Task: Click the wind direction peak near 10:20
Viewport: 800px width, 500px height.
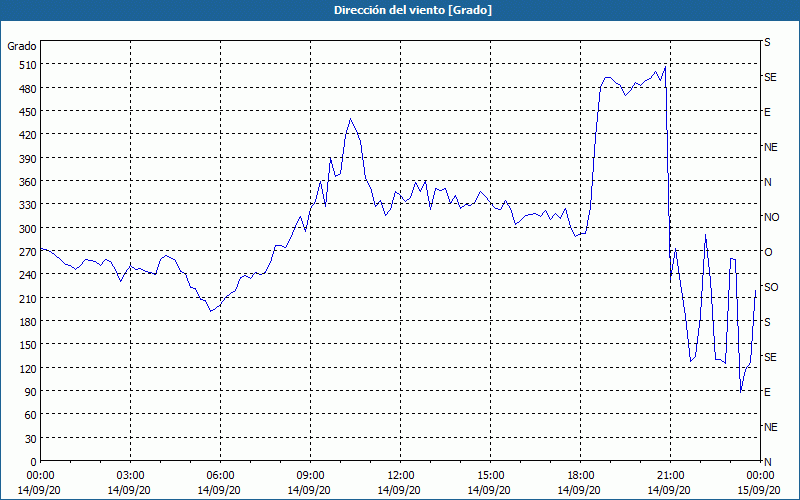Action: coord(350,119)
